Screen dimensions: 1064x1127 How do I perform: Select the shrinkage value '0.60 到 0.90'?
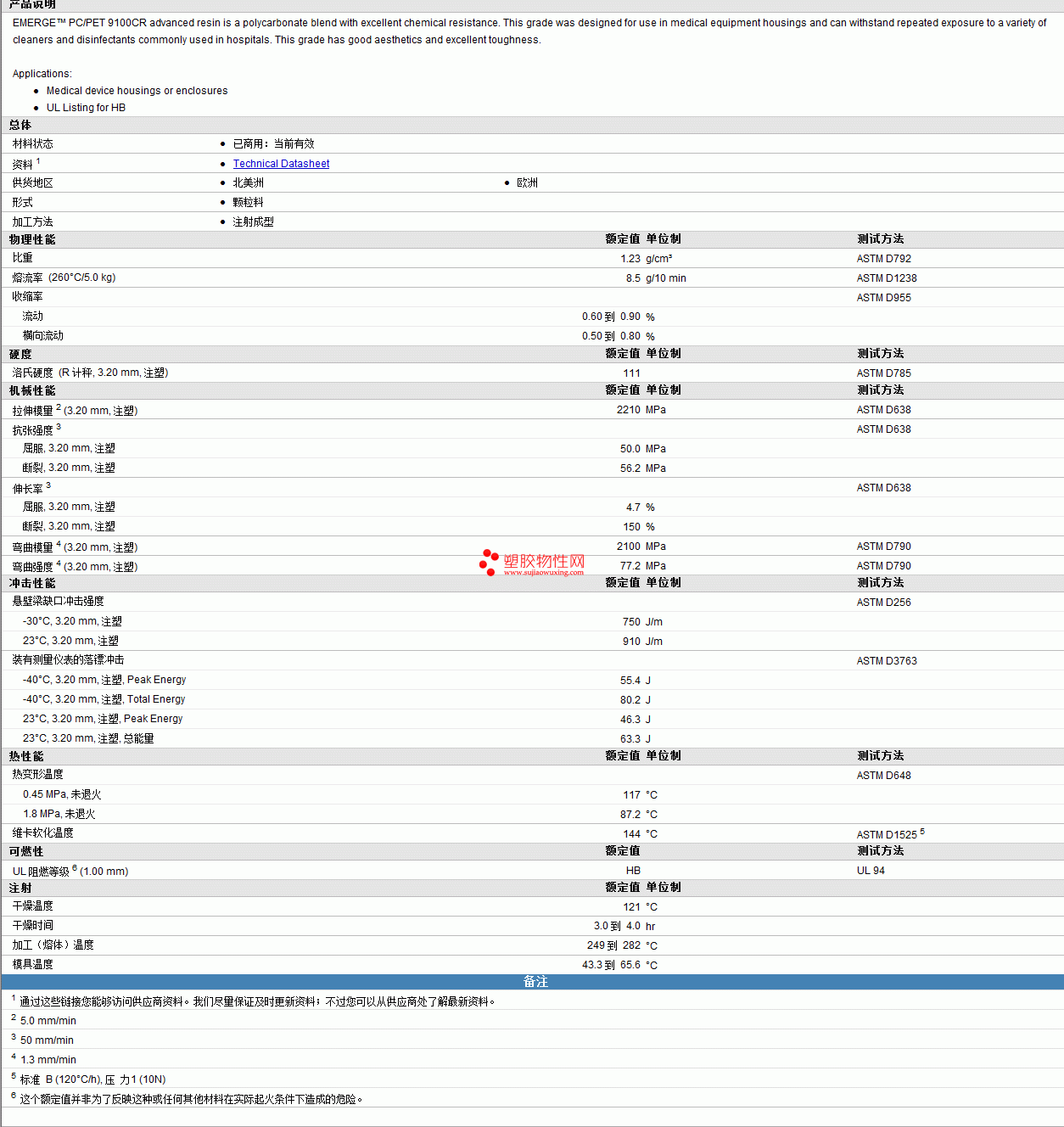pyautogui.click(x=611, y=317)
